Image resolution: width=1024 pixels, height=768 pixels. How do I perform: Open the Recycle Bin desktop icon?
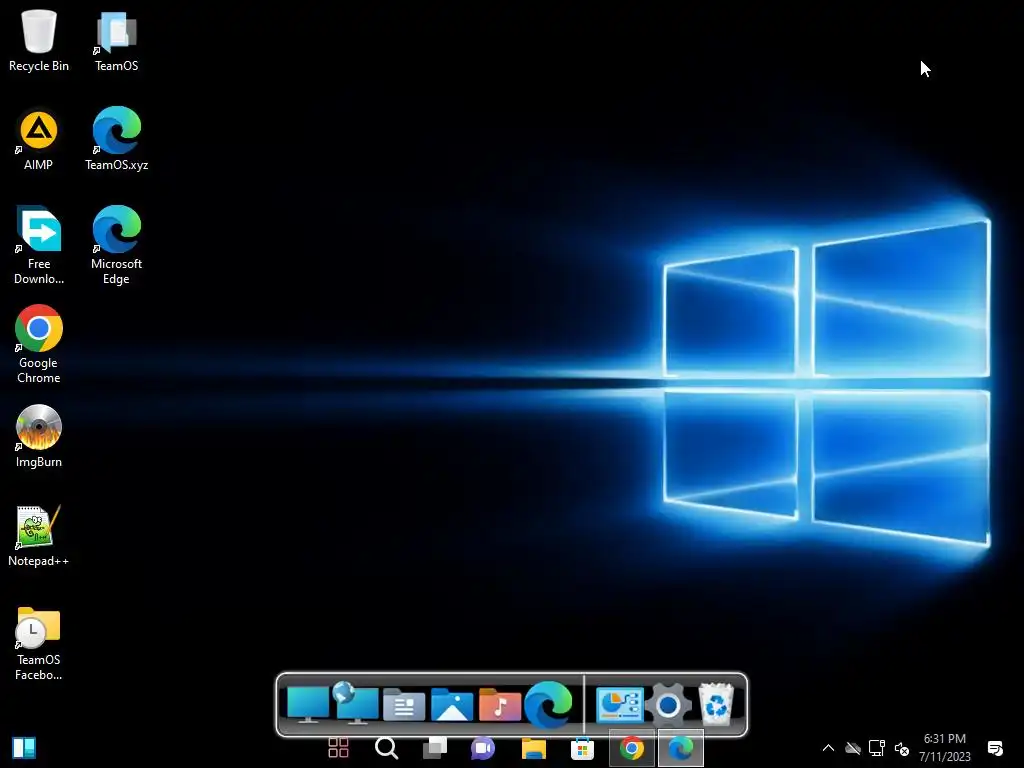coord(39,40)
